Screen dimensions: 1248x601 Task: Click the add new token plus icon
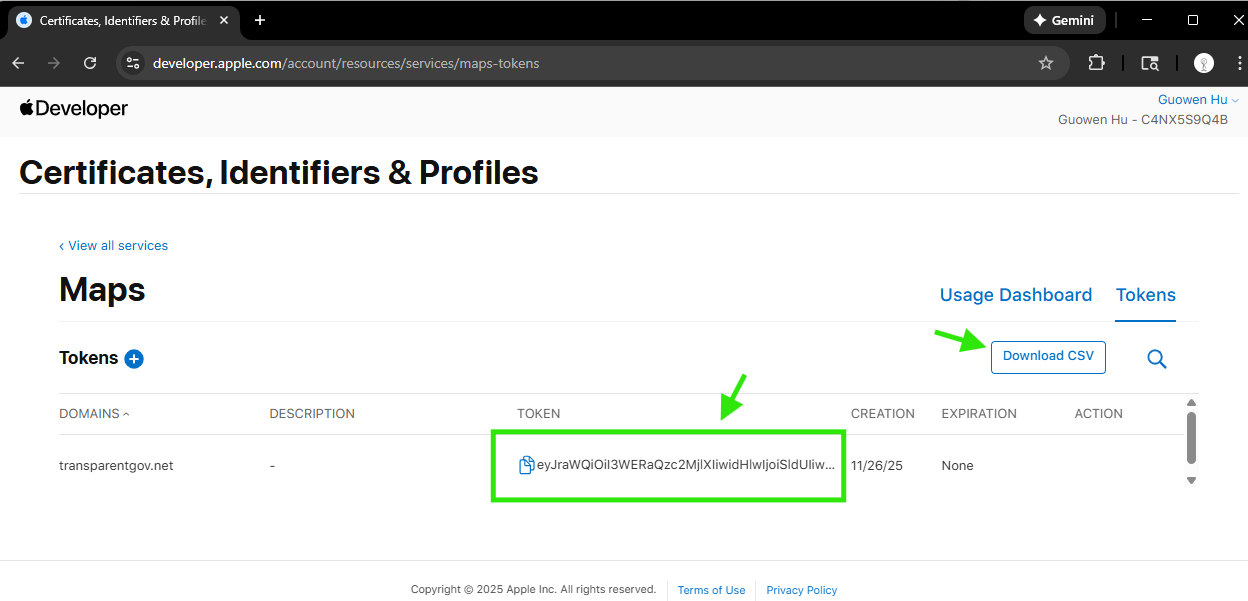point(134,359)
